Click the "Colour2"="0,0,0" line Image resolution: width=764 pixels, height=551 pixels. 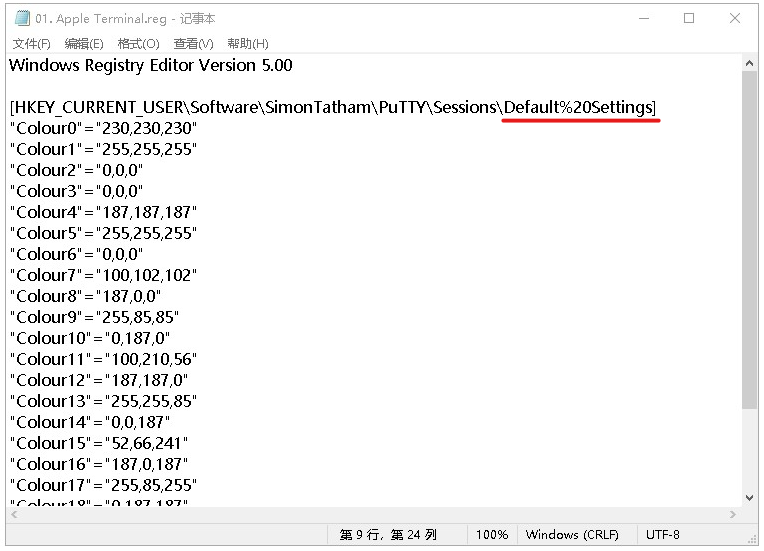coord(76,170)
